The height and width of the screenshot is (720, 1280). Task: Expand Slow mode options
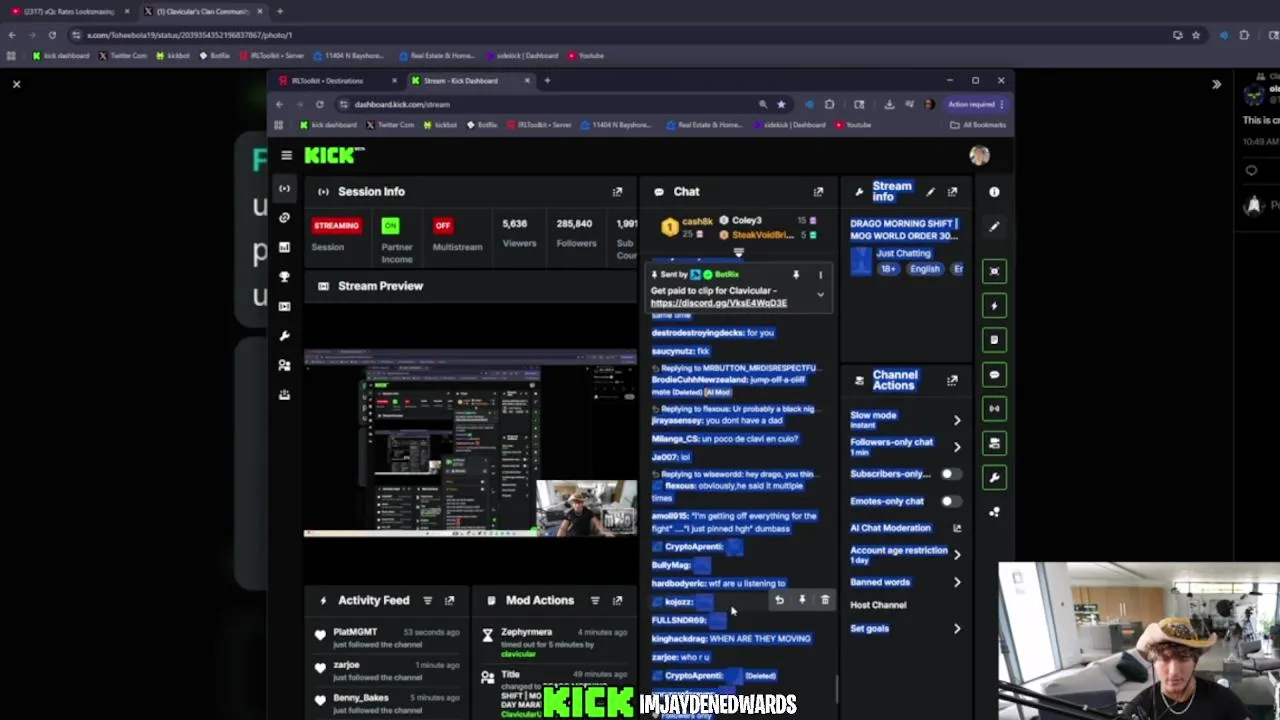pos(957,420)
